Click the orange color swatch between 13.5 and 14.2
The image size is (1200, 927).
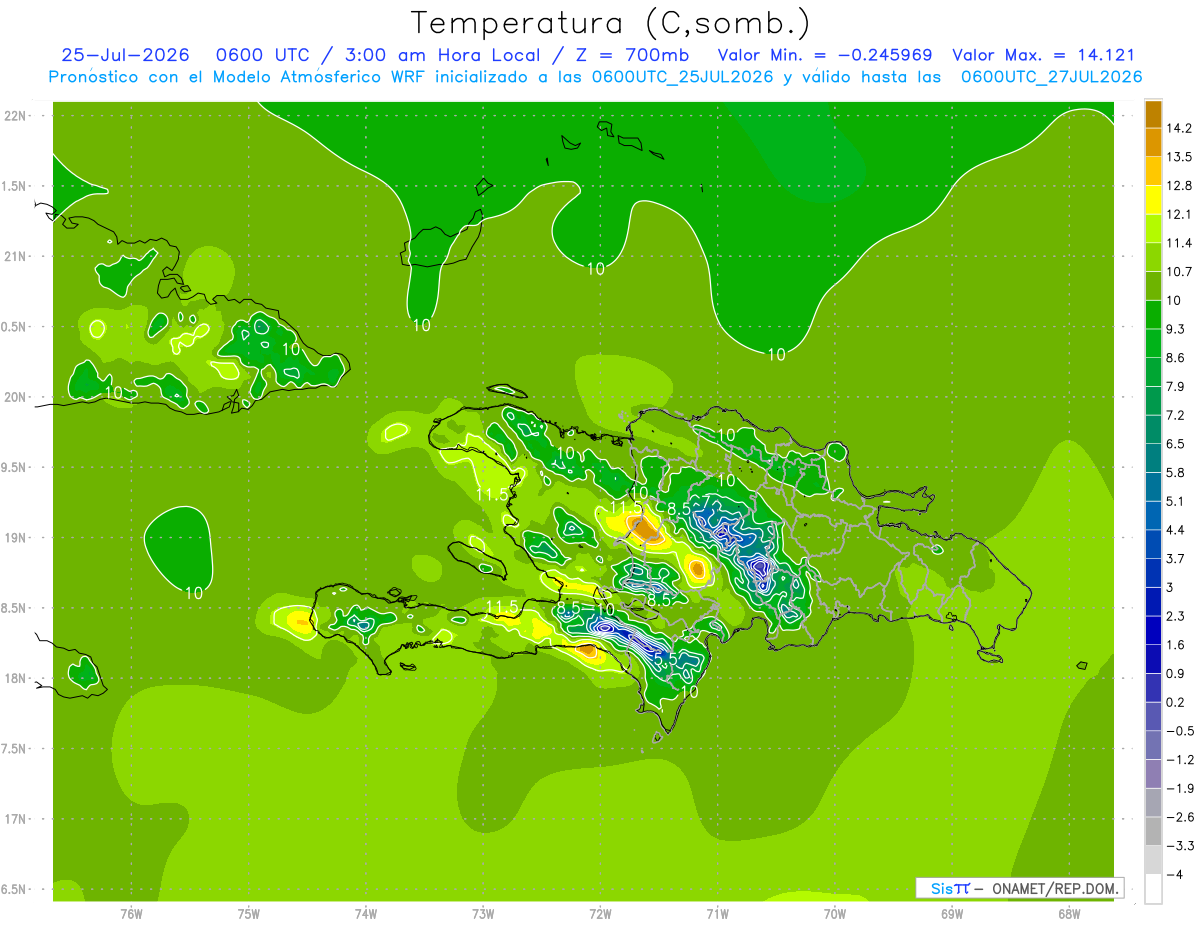(1153, 142)
